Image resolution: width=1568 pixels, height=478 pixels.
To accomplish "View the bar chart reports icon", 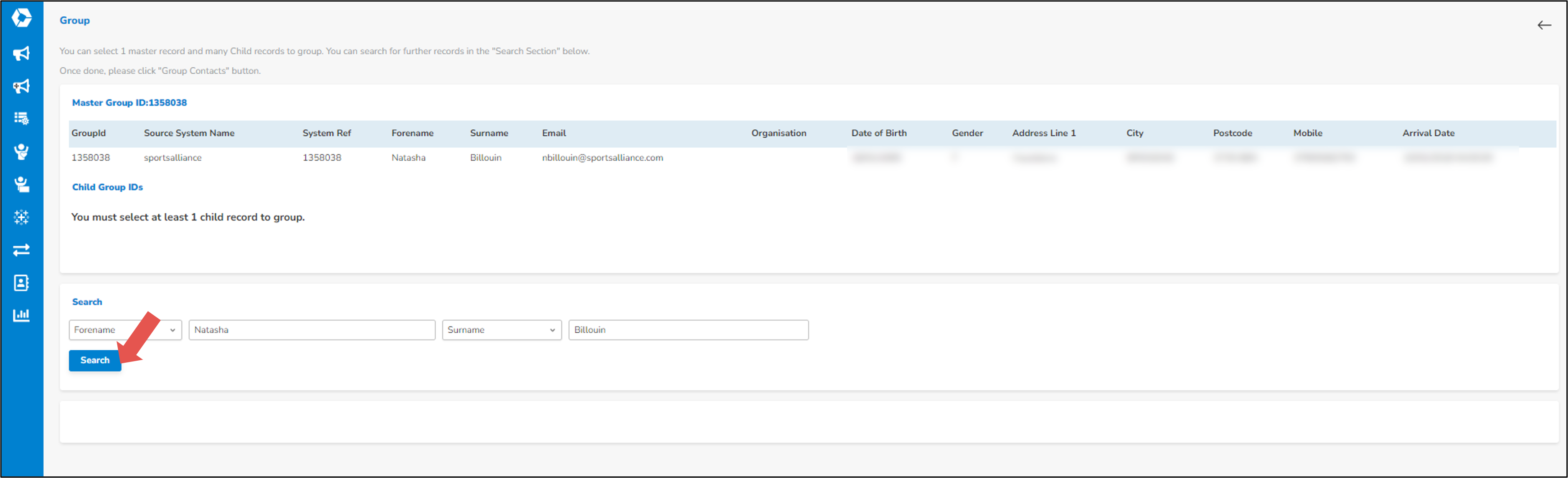I will (21, 315).
